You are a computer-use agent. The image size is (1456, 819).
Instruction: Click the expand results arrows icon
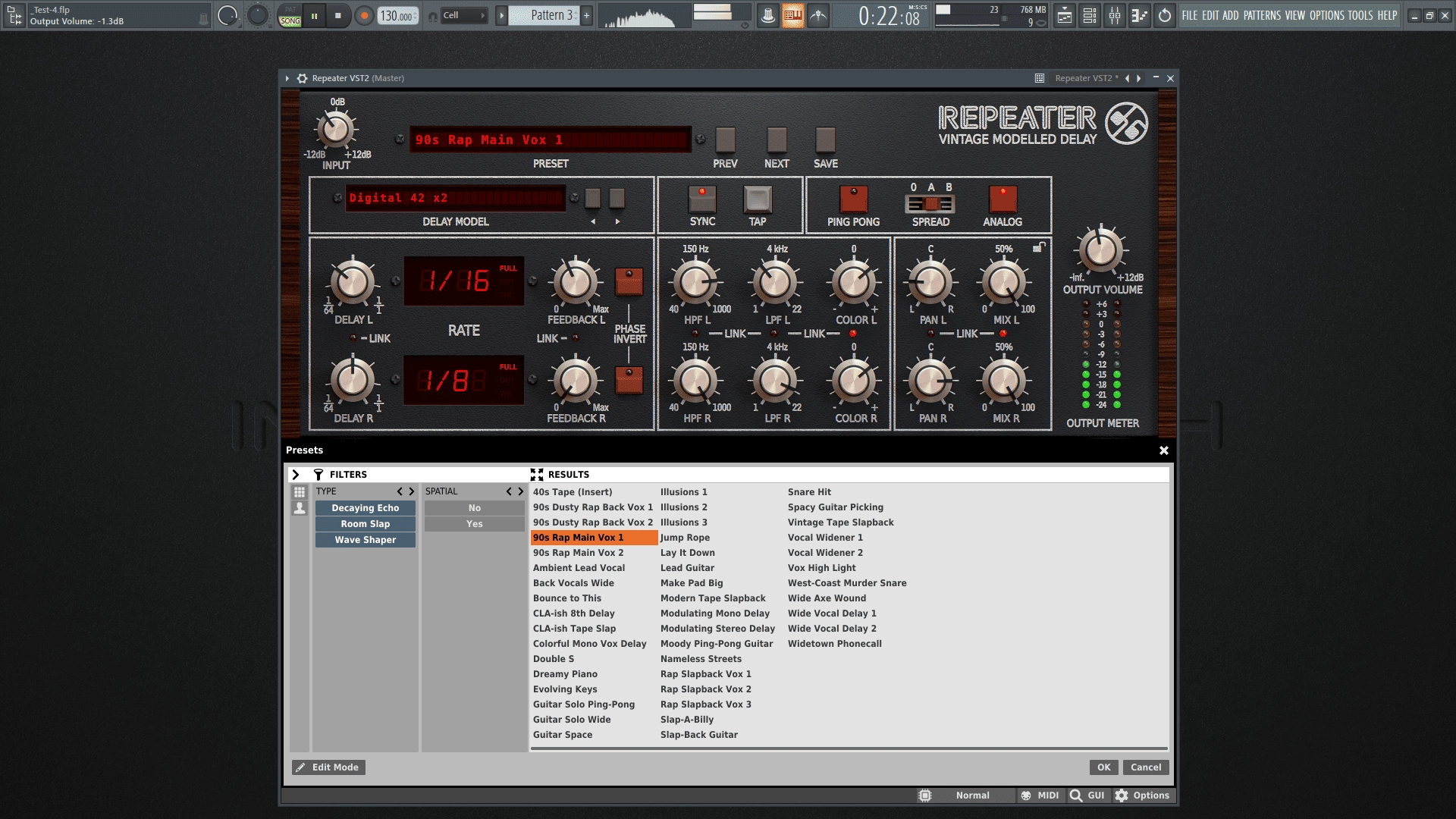[537, 475]
